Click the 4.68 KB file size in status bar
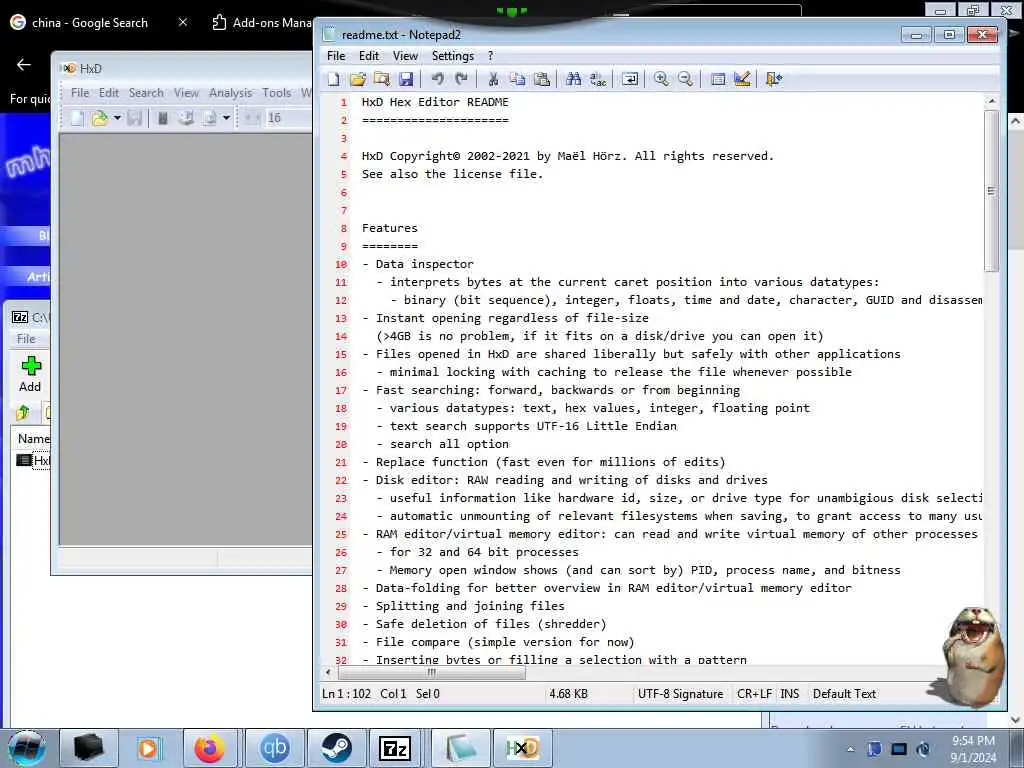The width and height of the screenshot is (1024, 768). click(568, 694)
